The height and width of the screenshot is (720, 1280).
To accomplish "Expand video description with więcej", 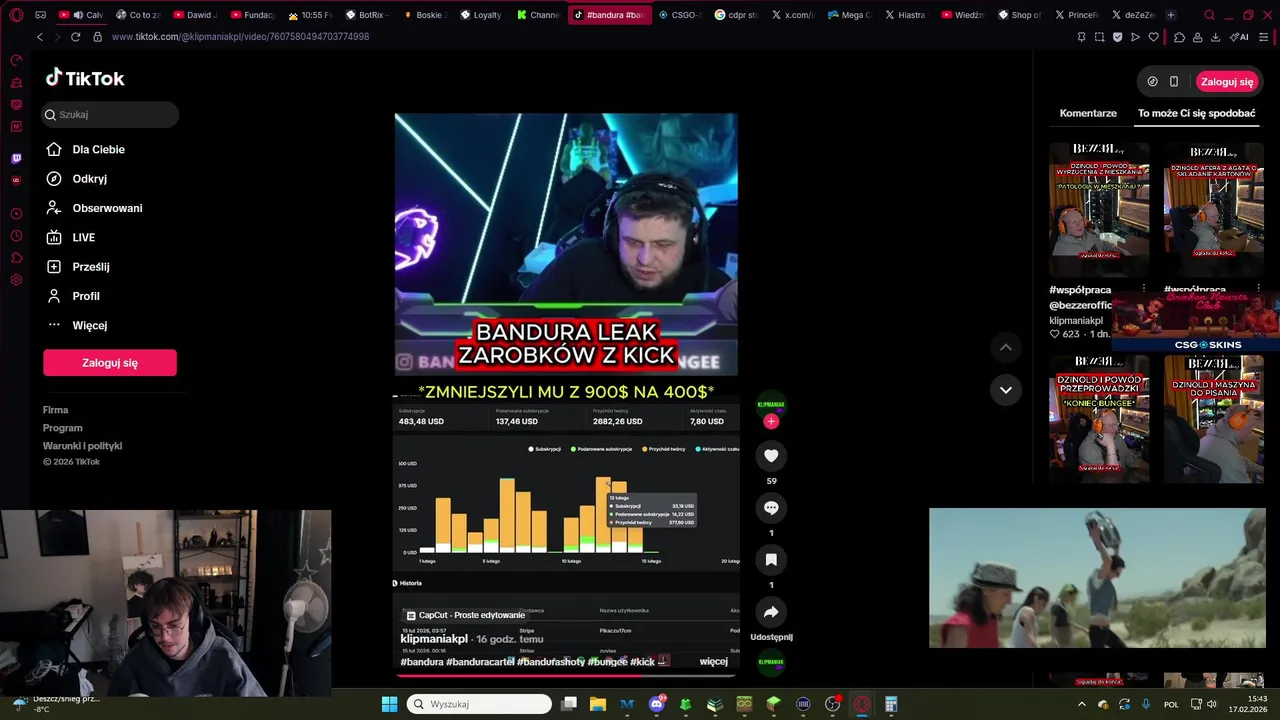I will pyautogui.click(x=713, y=662).
